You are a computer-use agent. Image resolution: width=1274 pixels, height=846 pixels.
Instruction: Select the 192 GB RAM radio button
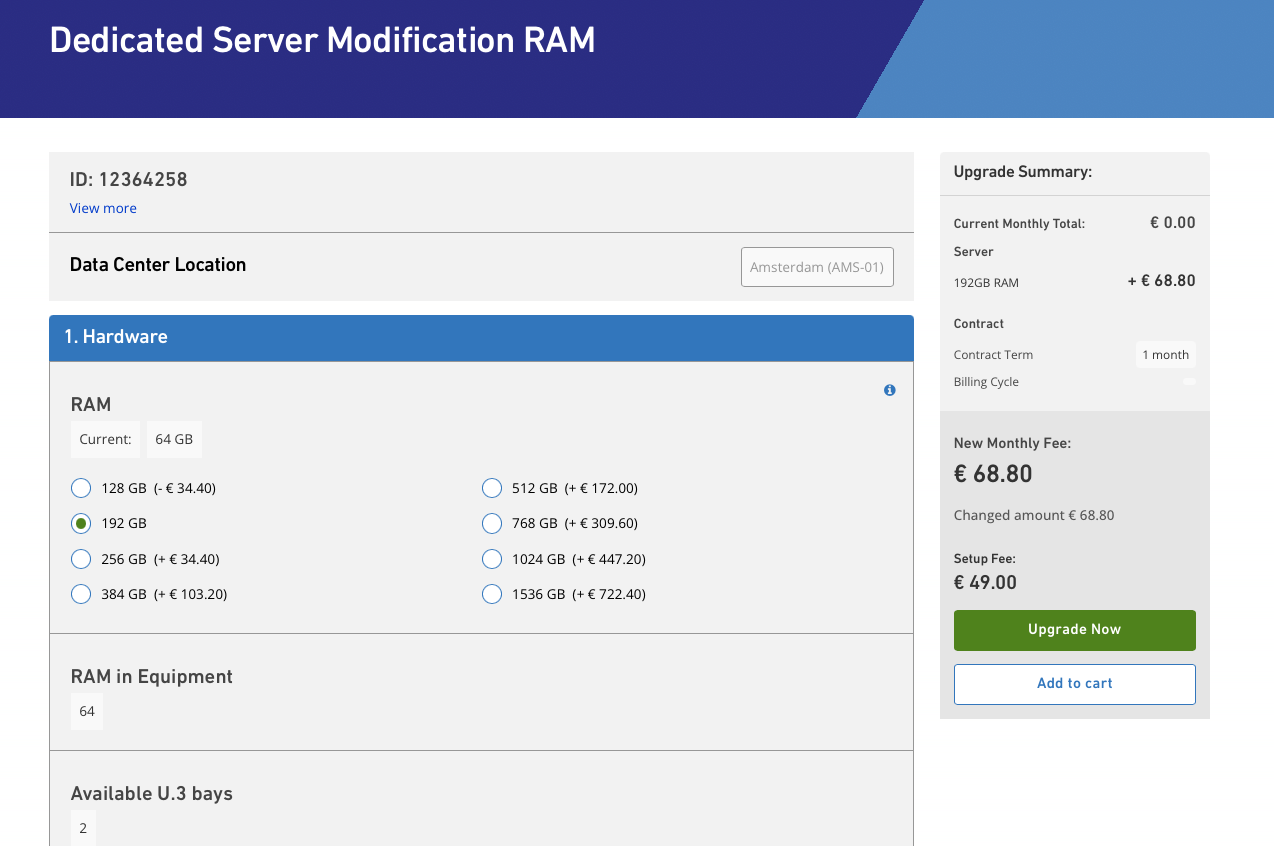(81, 523)
